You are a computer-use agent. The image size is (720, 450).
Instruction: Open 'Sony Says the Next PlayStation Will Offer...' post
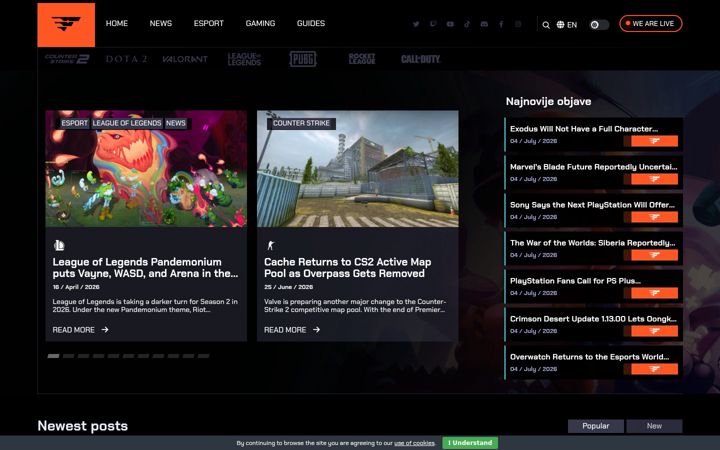pos(592,205)
